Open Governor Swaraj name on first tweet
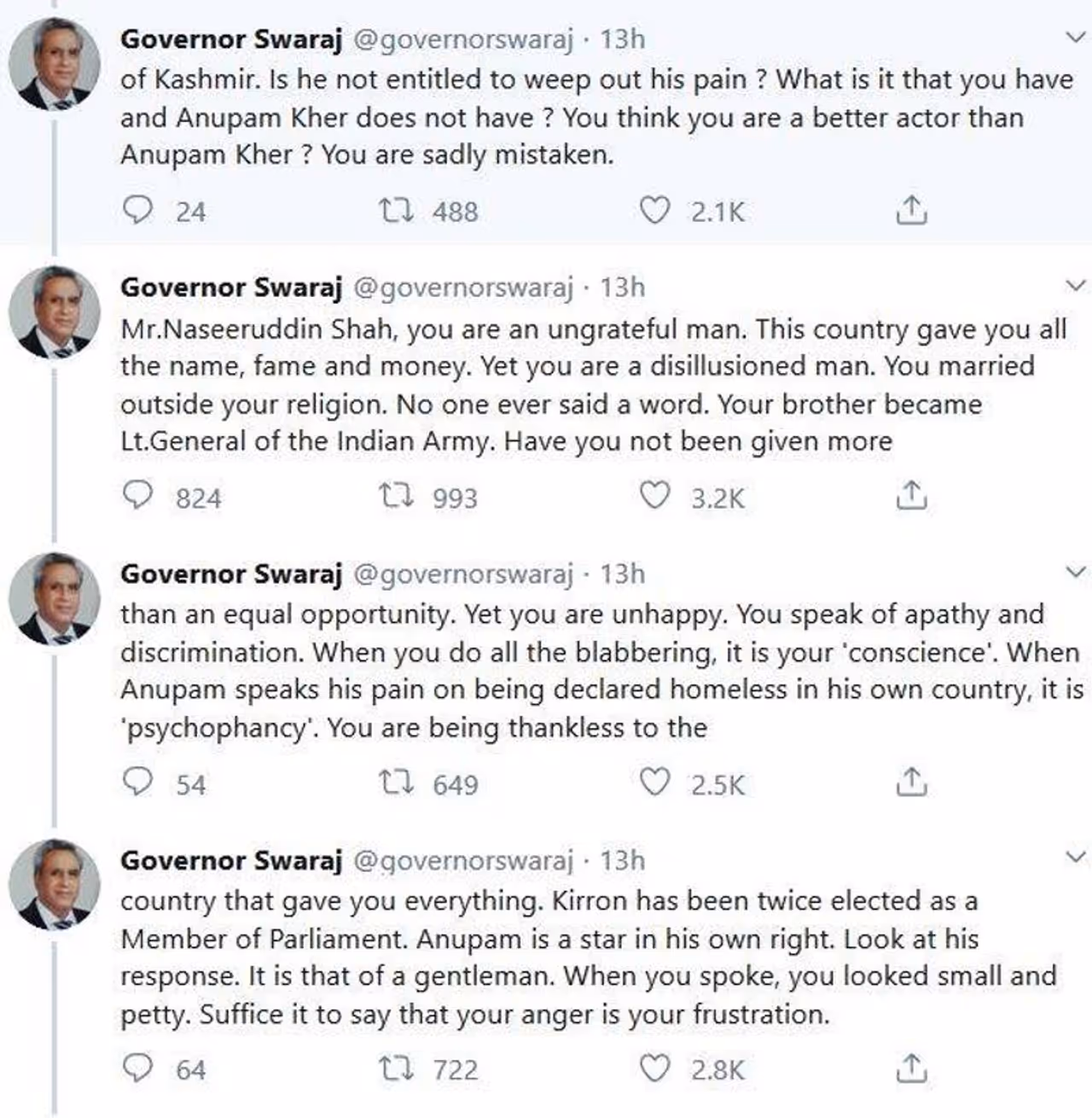1092x1118 pixels. (231, 39)
